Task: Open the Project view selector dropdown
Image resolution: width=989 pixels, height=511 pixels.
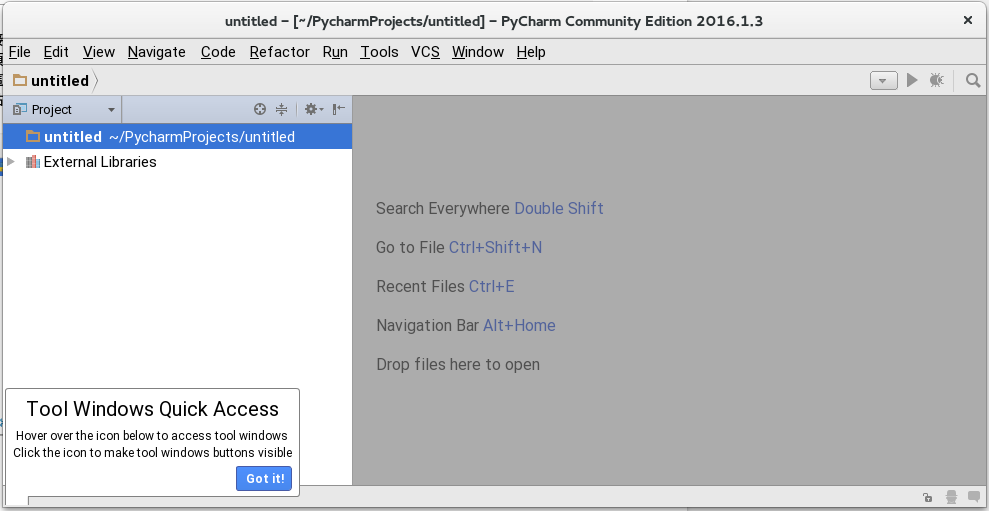Action: click(x=64, y=109)
